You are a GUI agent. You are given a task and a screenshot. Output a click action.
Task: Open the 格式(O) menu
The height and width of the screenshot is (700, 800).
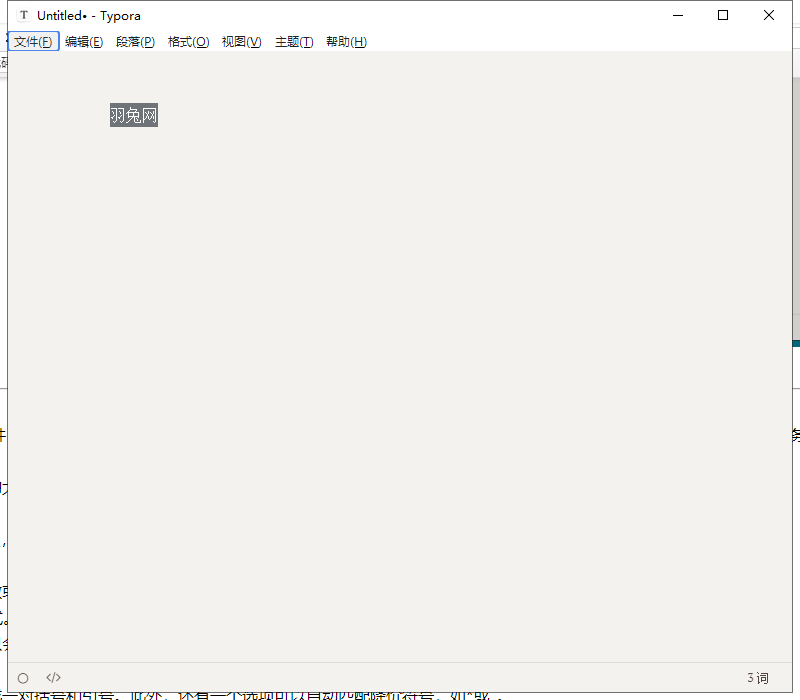click(188, 41)
